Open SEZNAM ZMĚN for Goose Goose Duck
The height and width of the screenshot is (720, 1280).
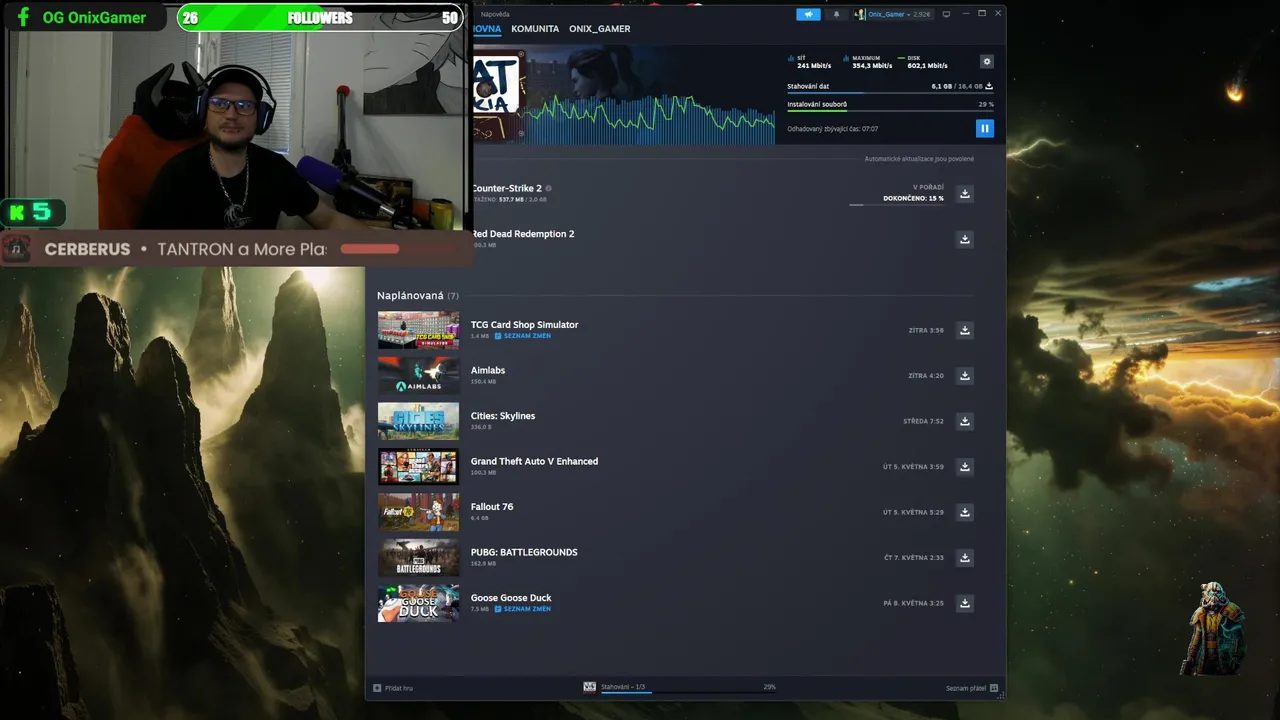[523, 609]
